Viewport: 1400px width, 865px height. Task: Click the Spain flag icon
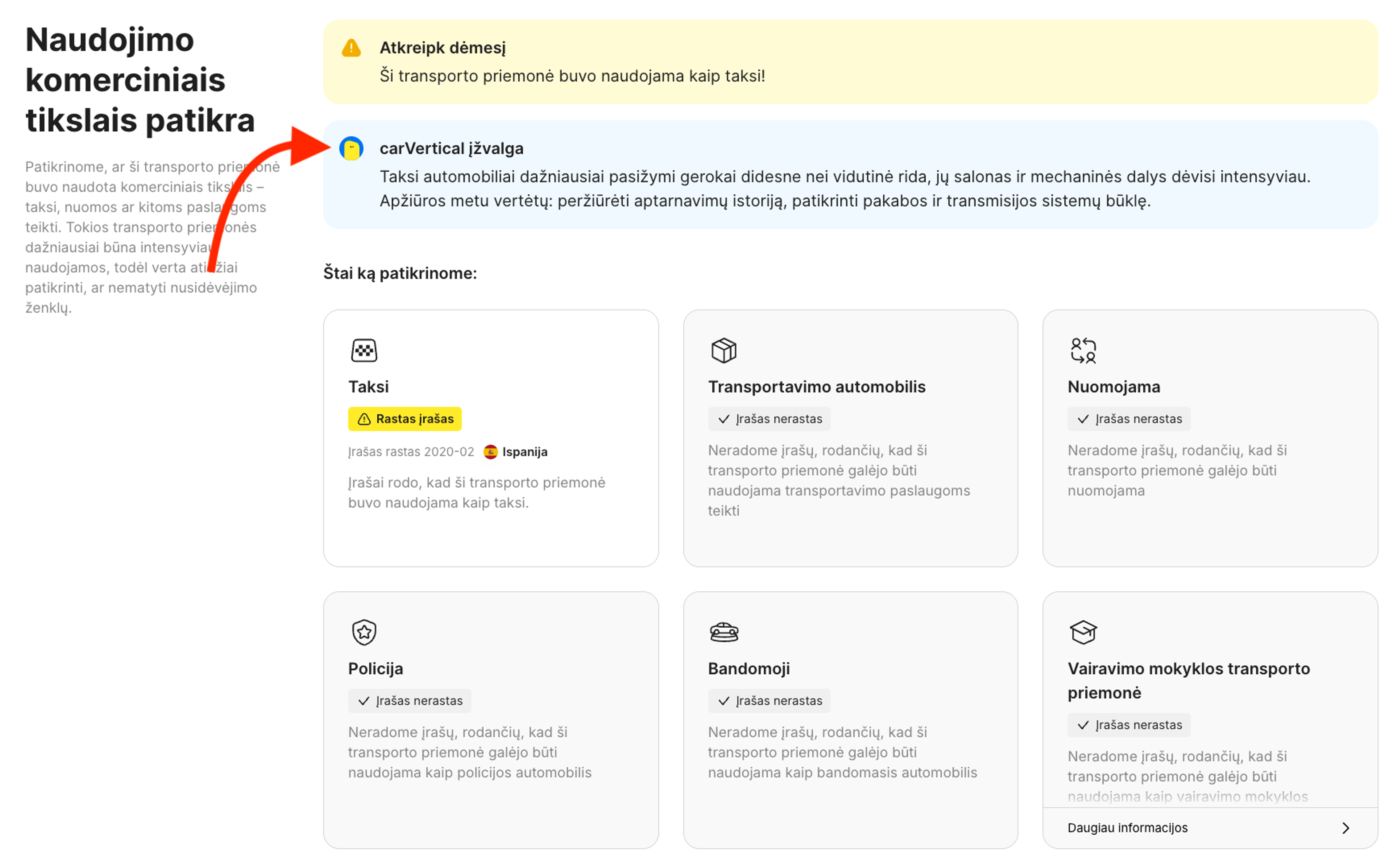(x=490, y=452)
